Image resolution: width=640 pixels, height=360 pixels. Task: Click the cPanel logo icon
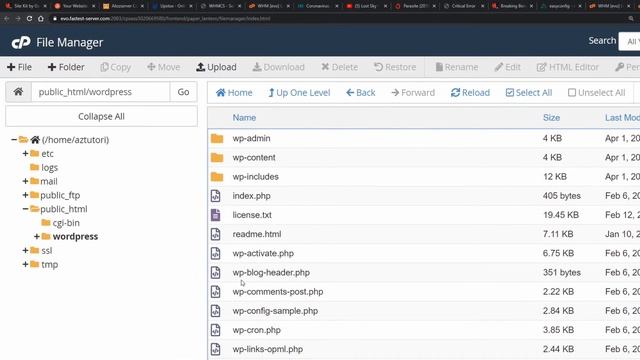tap(21, 42)
